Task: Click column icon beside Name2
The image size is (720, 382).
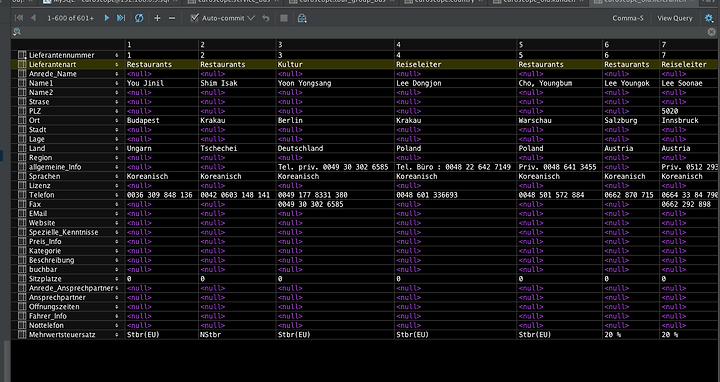Action: [22, 92]
